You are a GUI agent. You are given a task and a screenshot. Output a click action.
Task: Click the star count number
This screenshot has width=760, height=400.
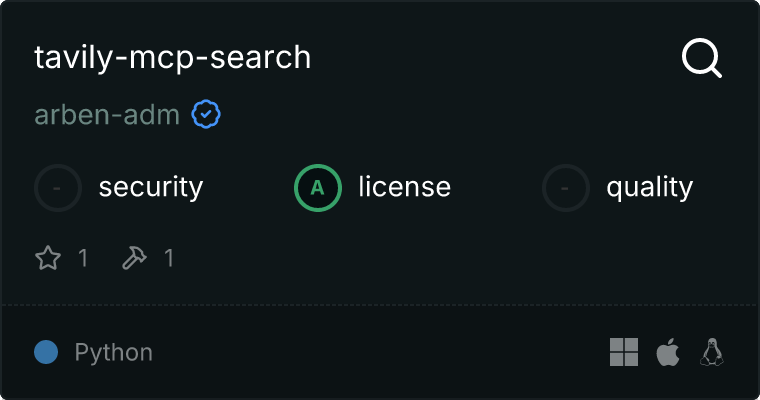83,258
